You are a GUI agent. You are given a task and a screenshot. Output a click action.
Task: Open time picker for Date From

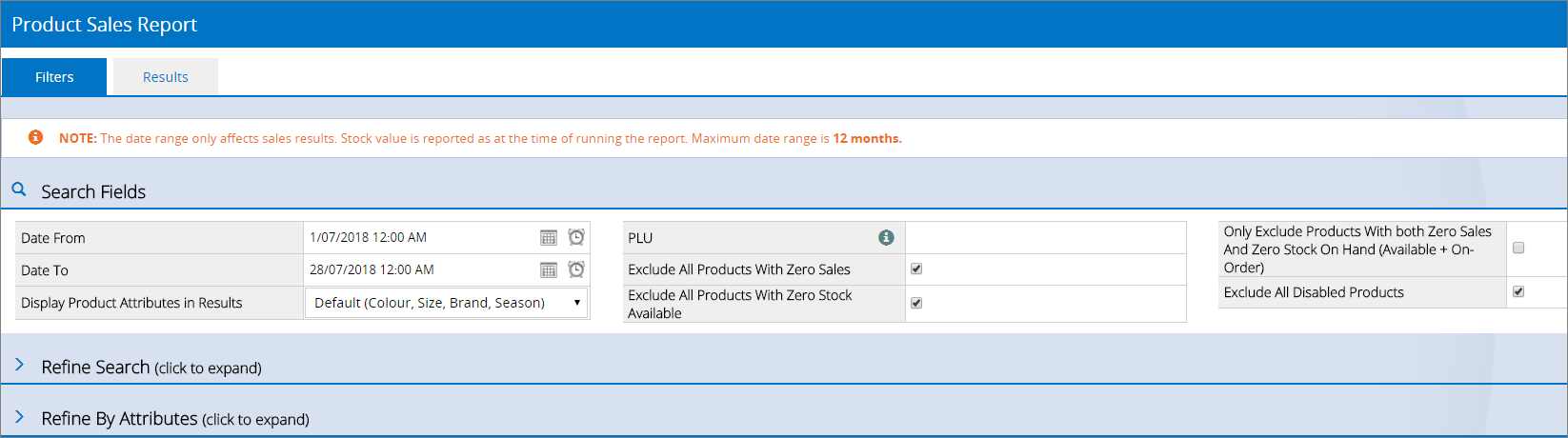pos(576,237)
